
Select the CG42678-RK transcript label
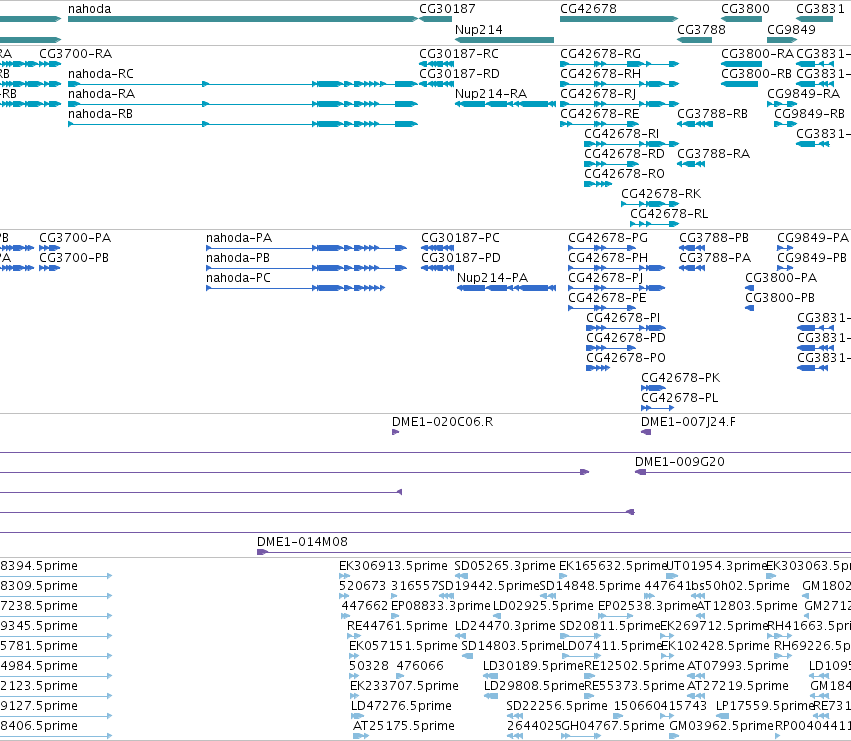click(x=661, y=194)
